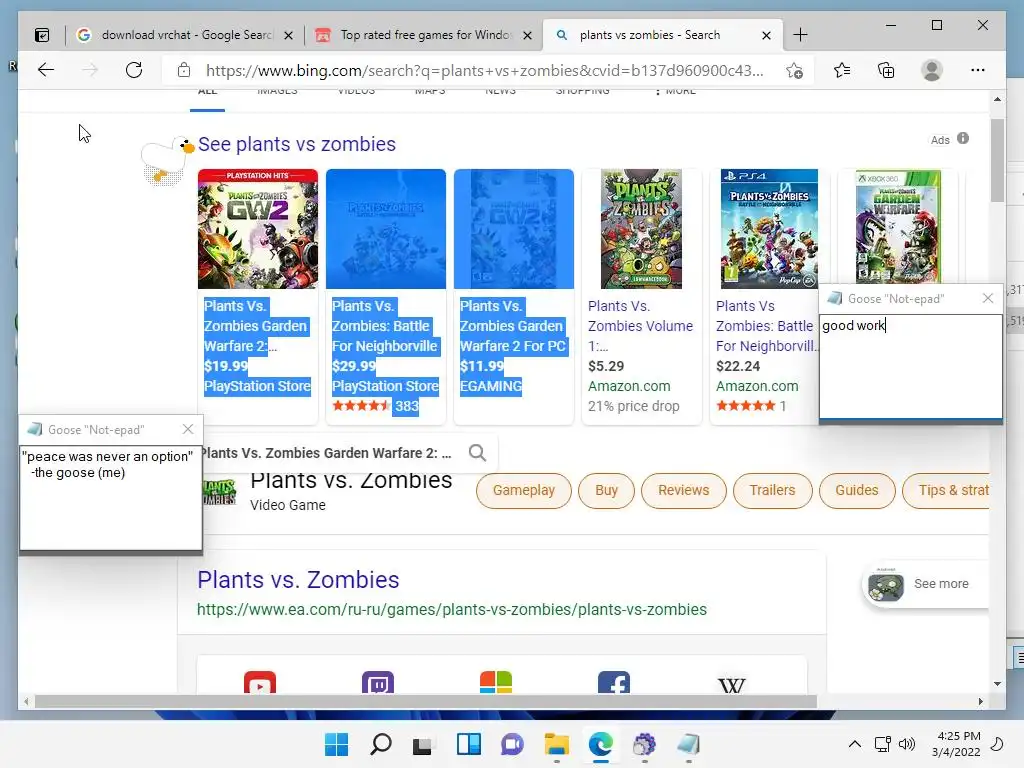This screenshot has height=768, width=1024.
Task: Open Plants Vs. Zombies Volume 1 product link
Action: (640, 326)
